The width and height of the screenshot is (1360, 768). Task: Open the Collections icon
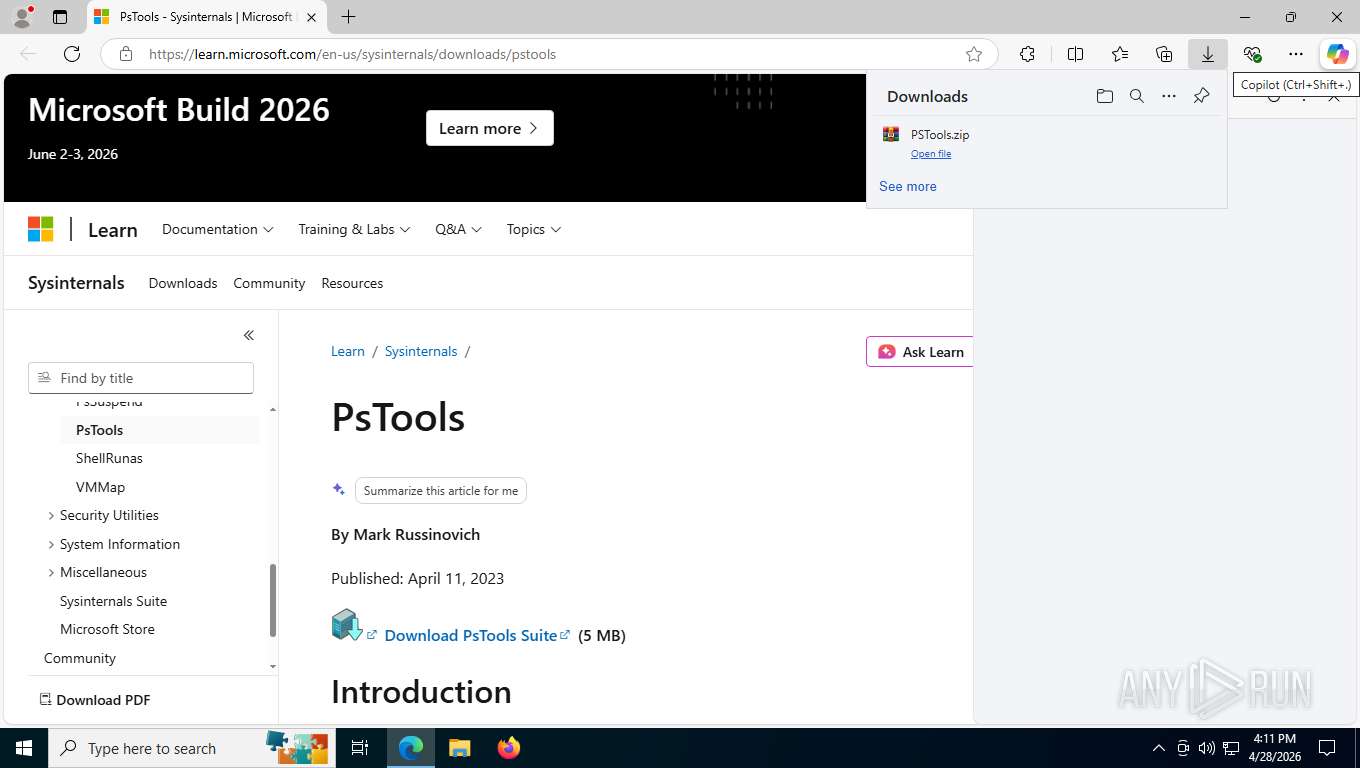1164,54
